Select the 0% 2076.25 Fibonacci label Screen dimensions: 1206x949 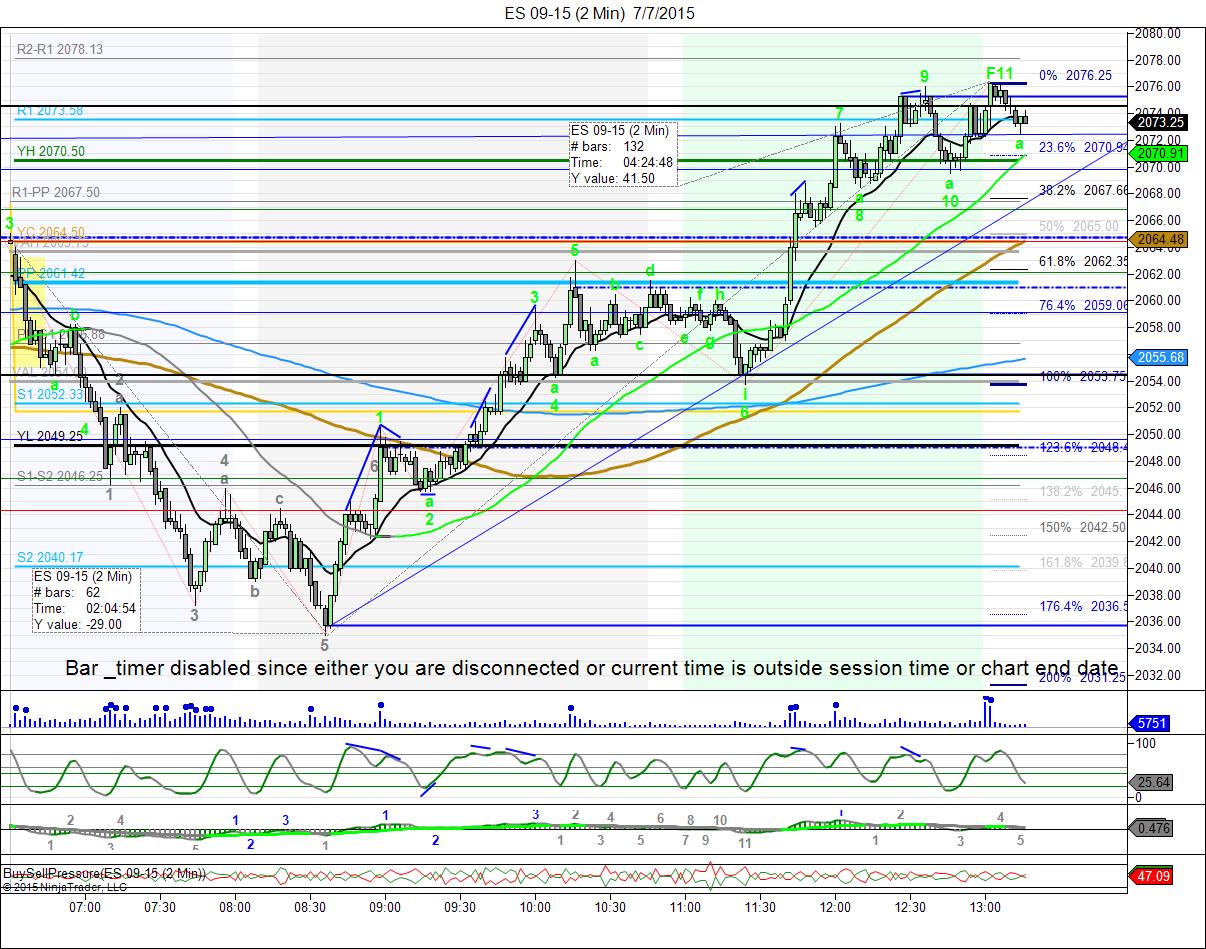(x=1076, y=75)
